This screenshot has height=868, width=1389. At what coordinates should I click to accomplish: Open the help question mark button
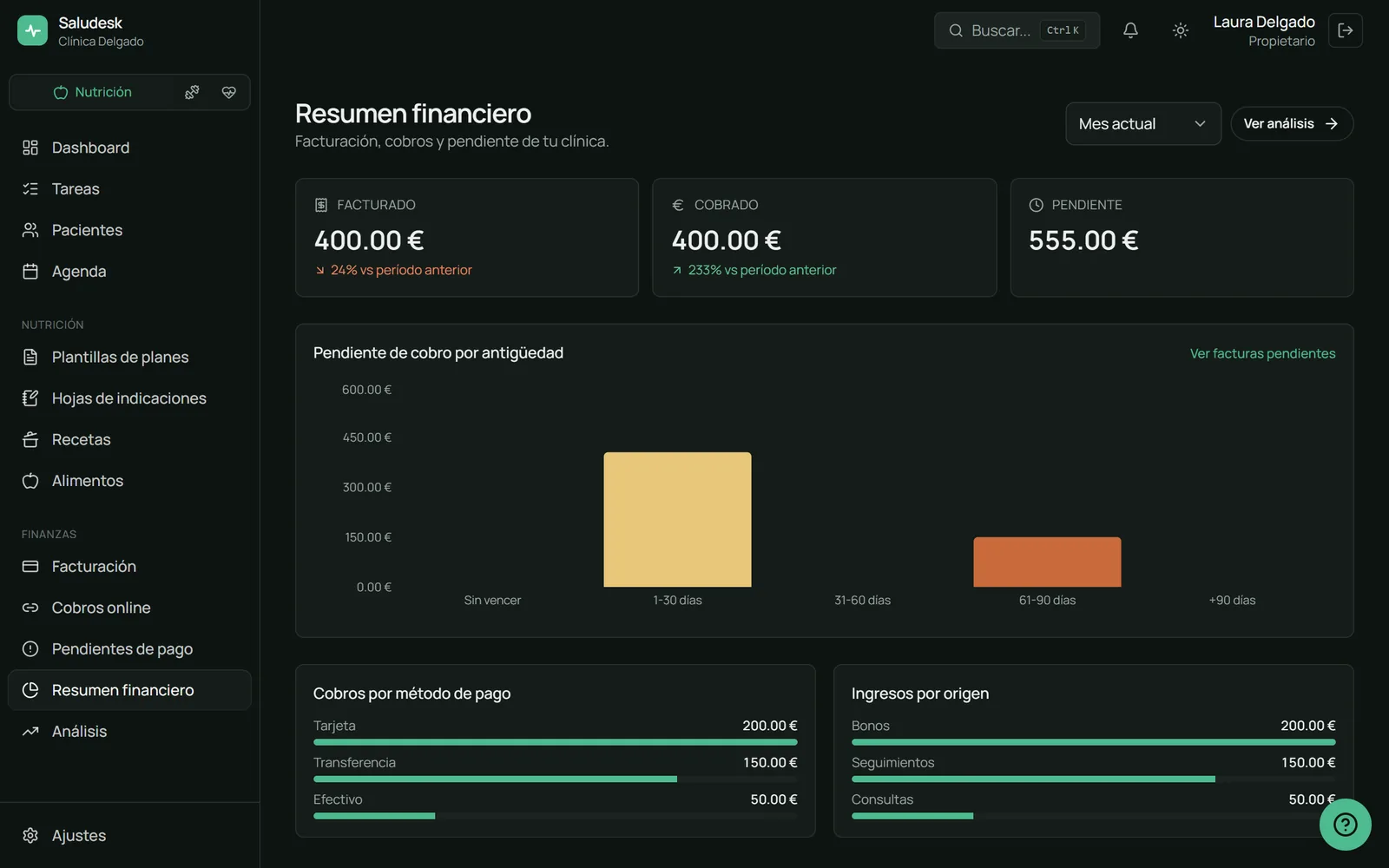click(x=1346, y=825)
